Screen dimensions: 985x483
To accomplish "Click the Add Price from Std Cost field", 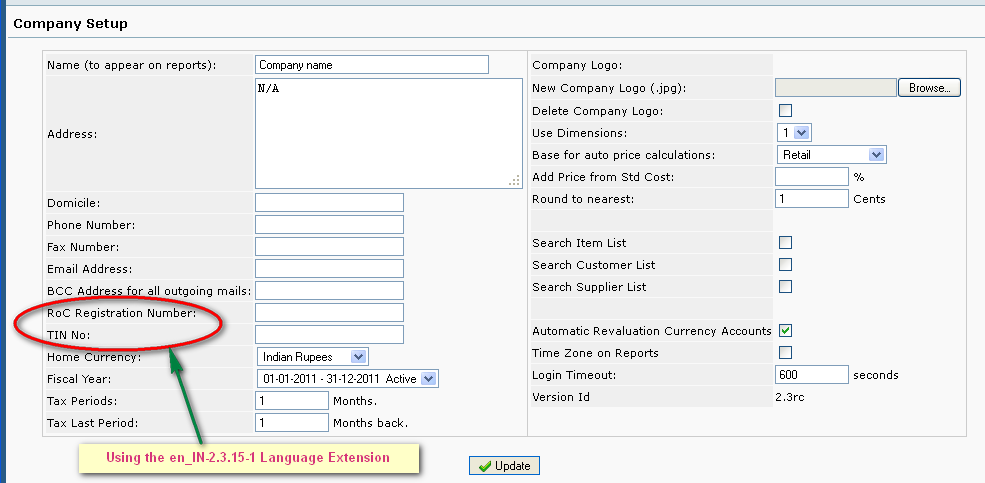I will tap(811, 177).
